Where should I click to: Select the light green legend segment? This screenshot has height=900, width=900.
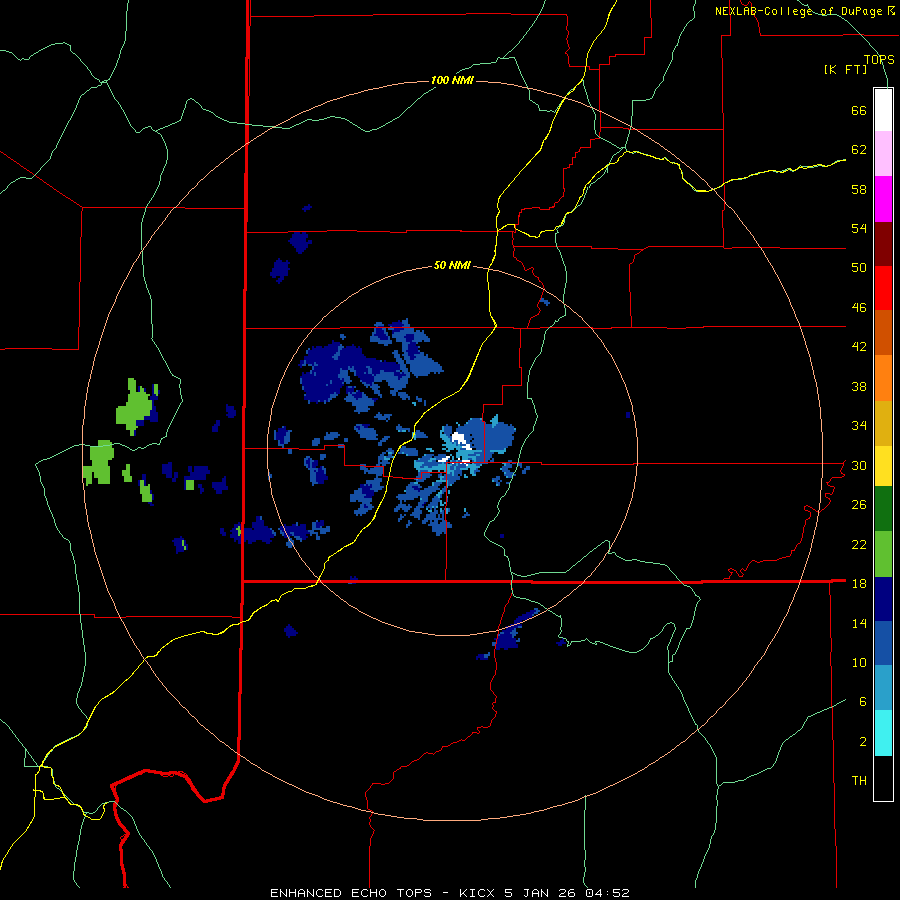tap(883, 554)
